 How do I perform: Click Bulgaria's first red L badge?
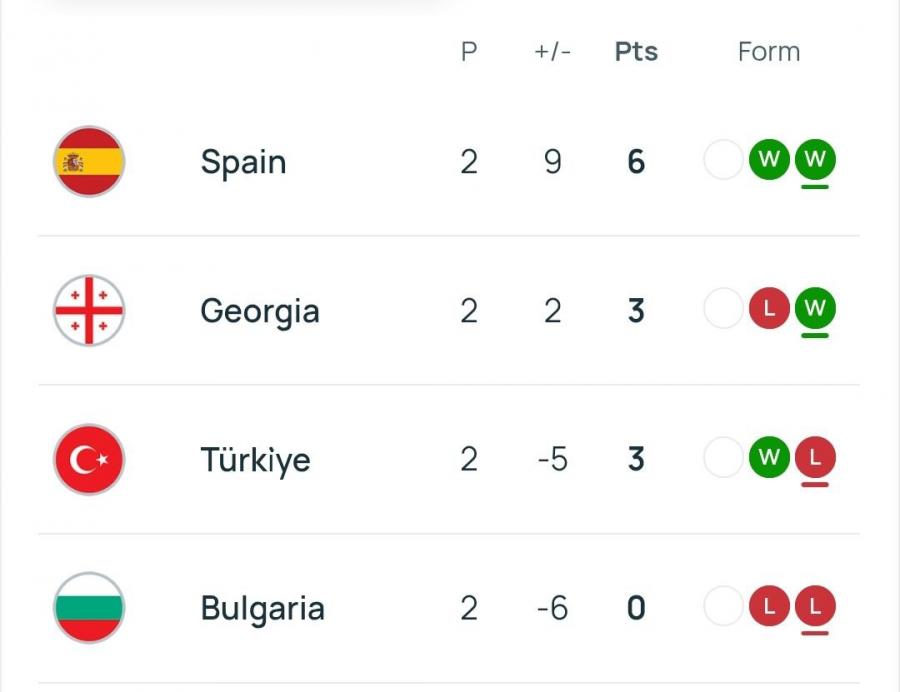click(x=769, y=606)
